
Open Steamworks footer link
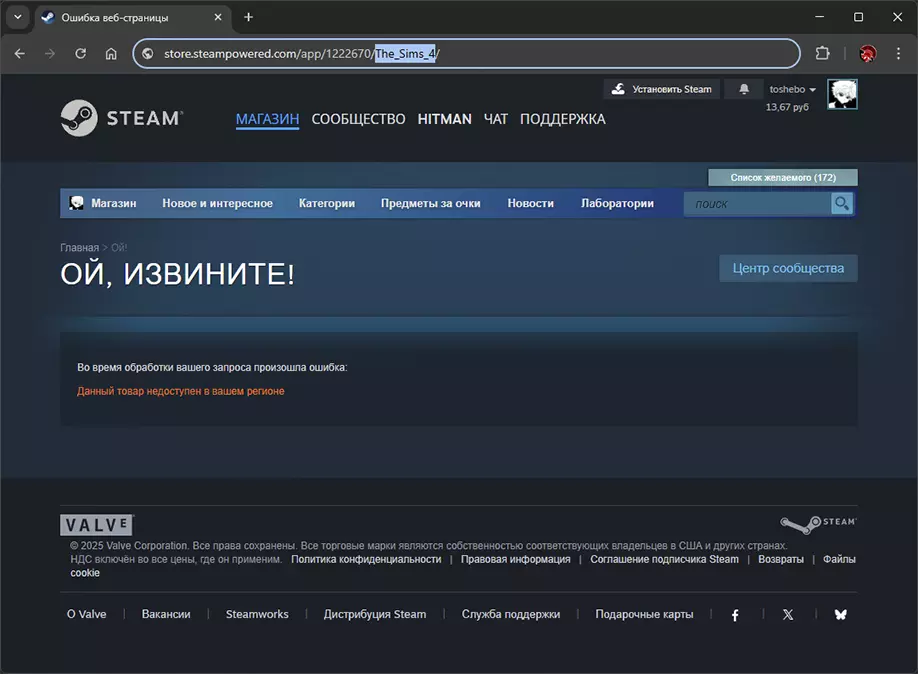(257, 614)
